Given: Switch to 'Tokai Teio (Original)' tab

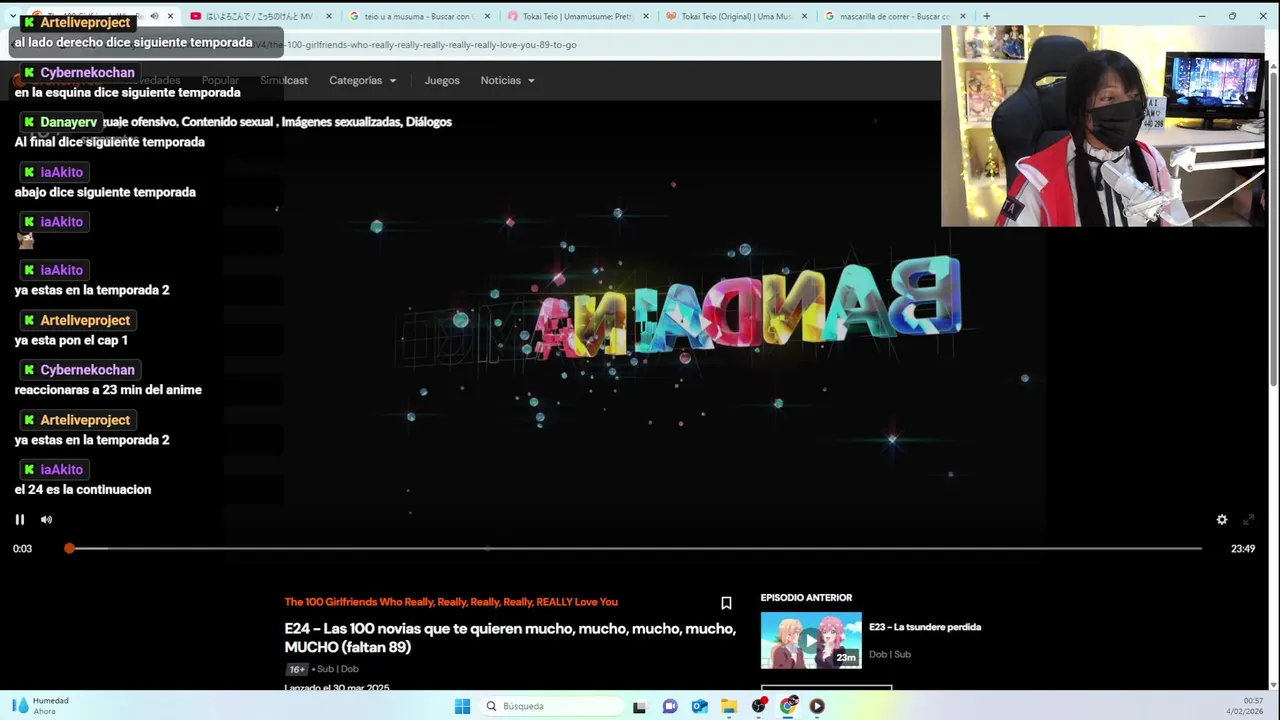Looking at the screenshot, I should point(735,16).
